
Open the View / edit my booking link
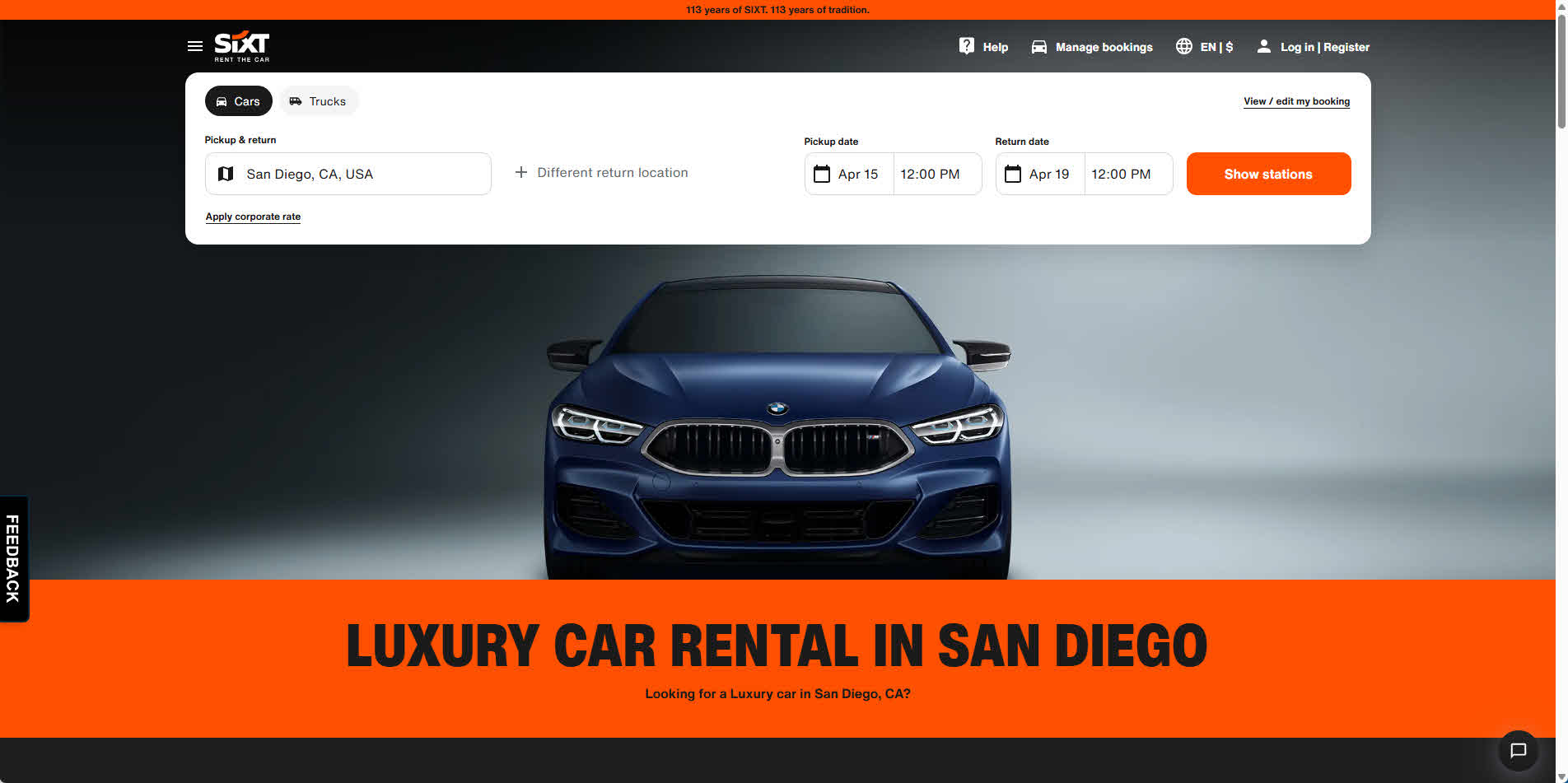point(1296,101)
